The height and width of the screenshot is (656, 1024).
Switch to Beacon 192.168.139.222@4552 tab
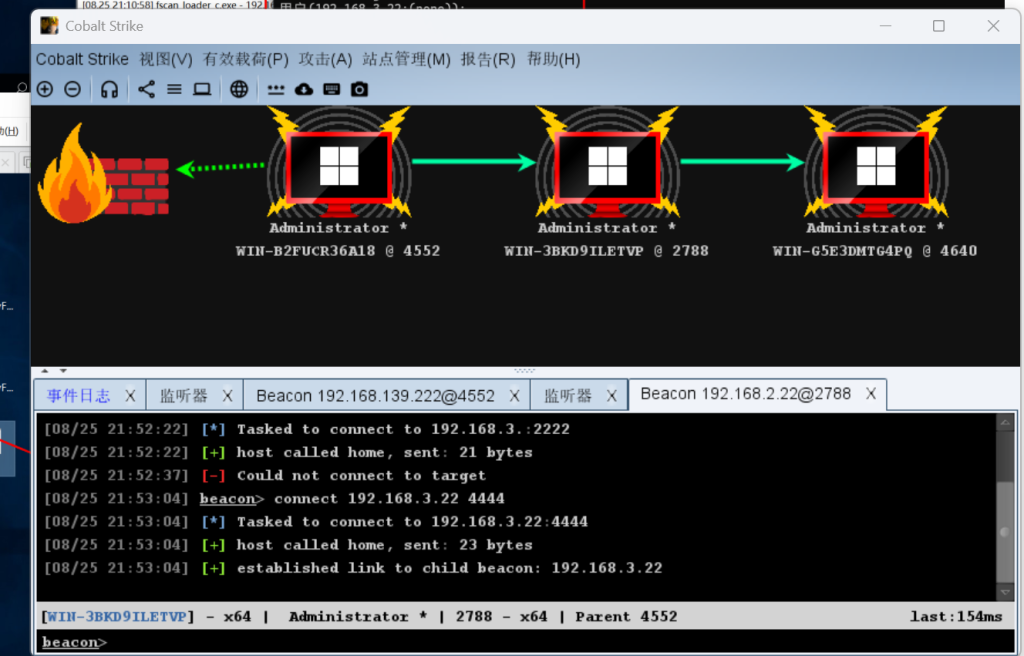[x=376, y=396]
